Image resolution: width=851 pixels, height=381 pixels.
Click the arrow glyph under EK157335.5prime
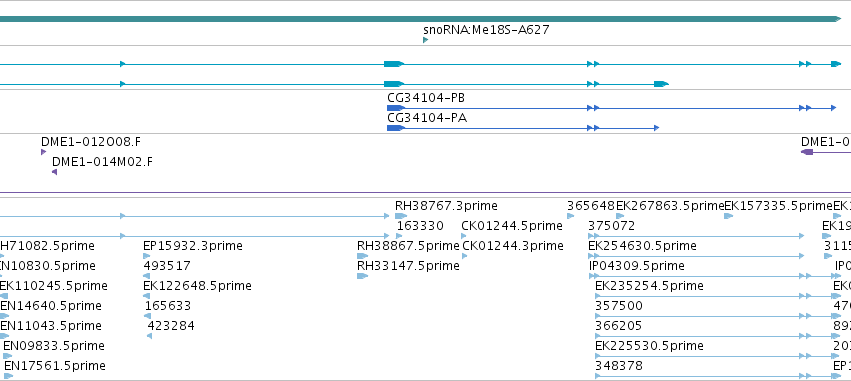coord(728,216)
